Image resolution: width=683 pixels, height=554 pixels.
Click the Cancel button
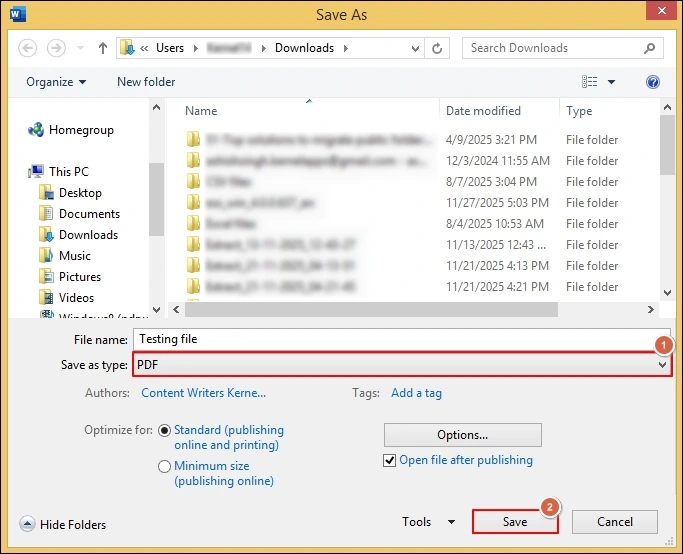tap(615, 522)
